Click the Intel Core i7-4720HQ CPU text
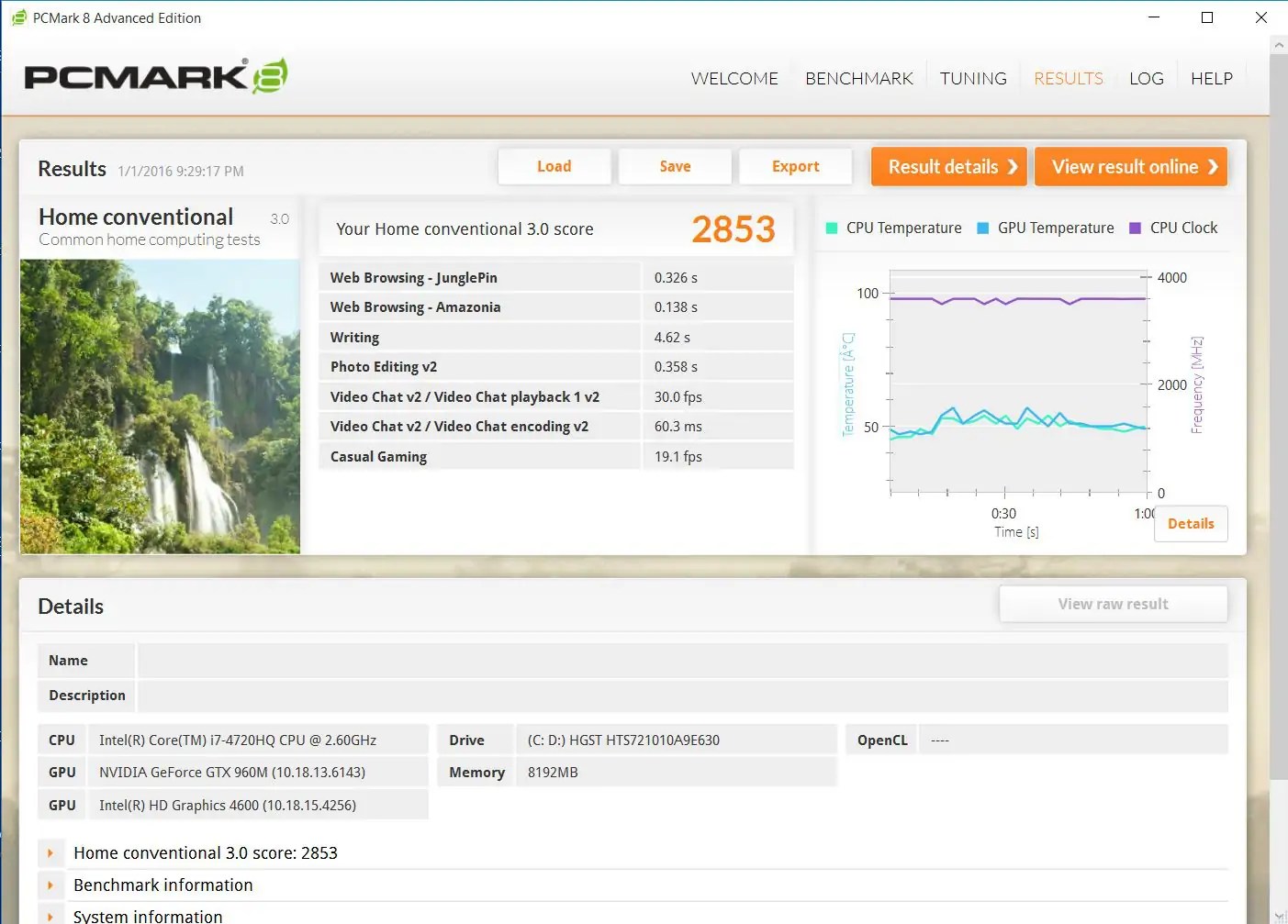 pyautogui.click(x=238, y=740)
